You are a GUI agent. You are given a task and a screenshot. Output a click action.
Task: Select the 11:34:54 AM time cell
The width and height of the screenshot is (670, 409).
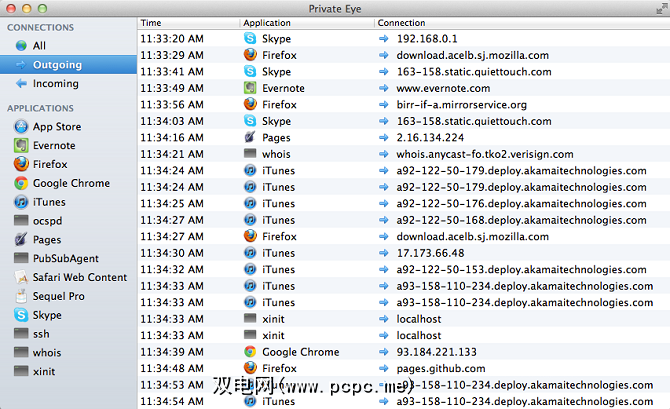[x=172, y=401]
